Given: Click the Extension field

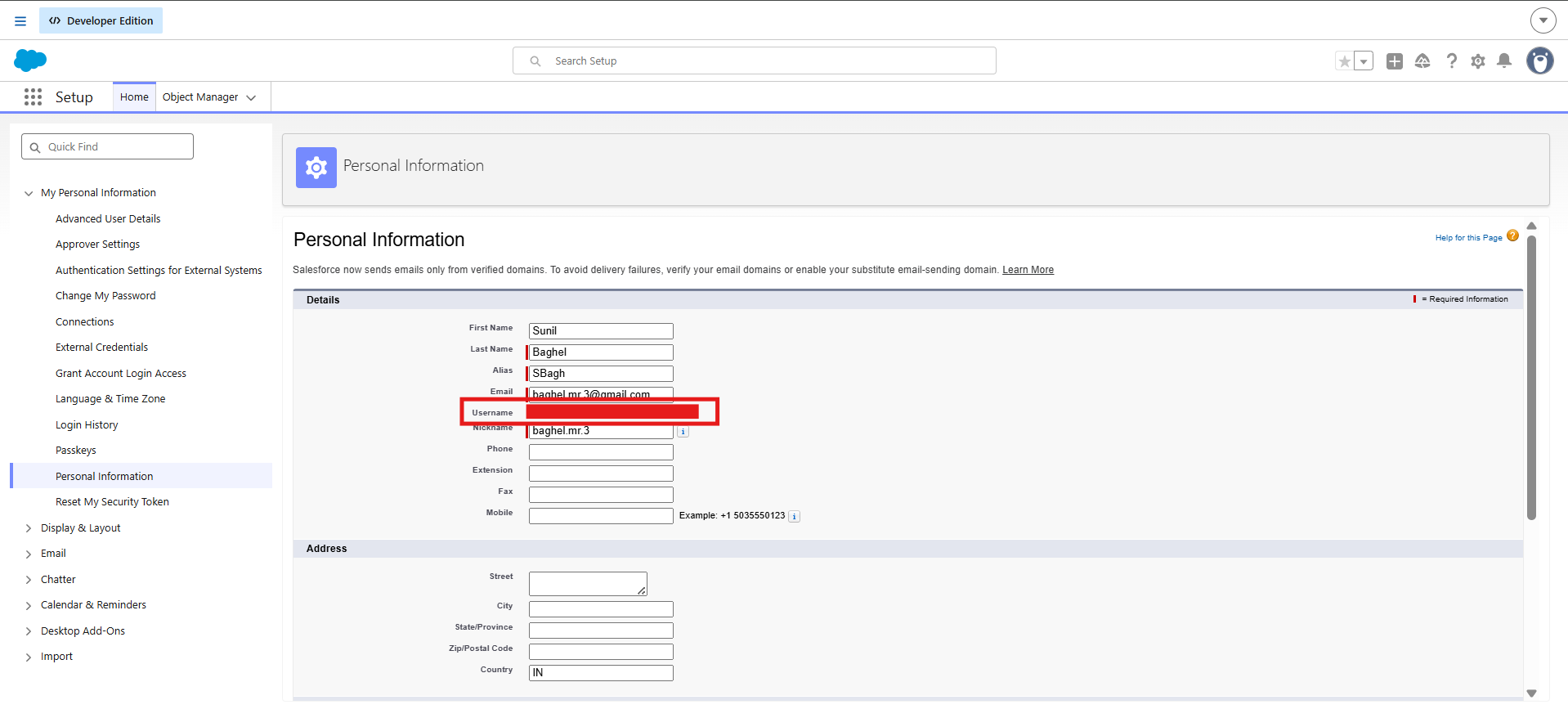Looking at the screenshot, I should tap(601, 473).
